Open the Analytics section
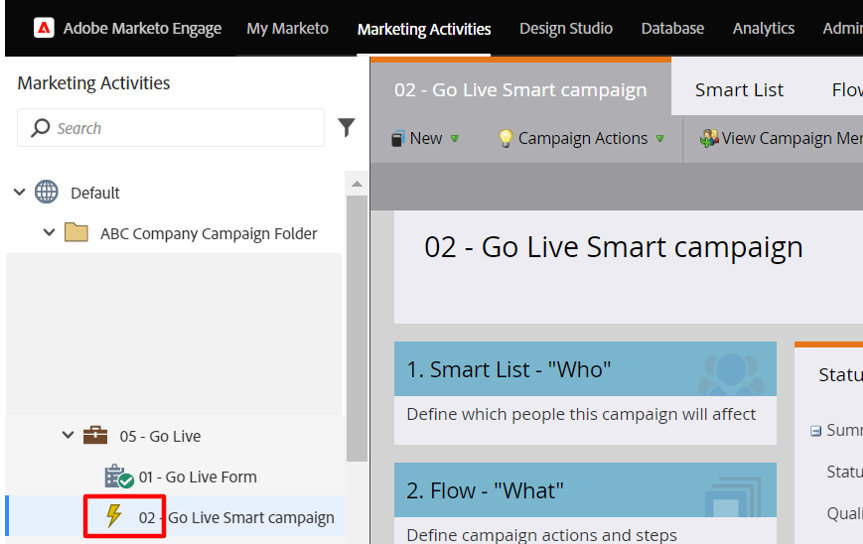The width and height of the screenshot is (863, 544). click(763, 28)
